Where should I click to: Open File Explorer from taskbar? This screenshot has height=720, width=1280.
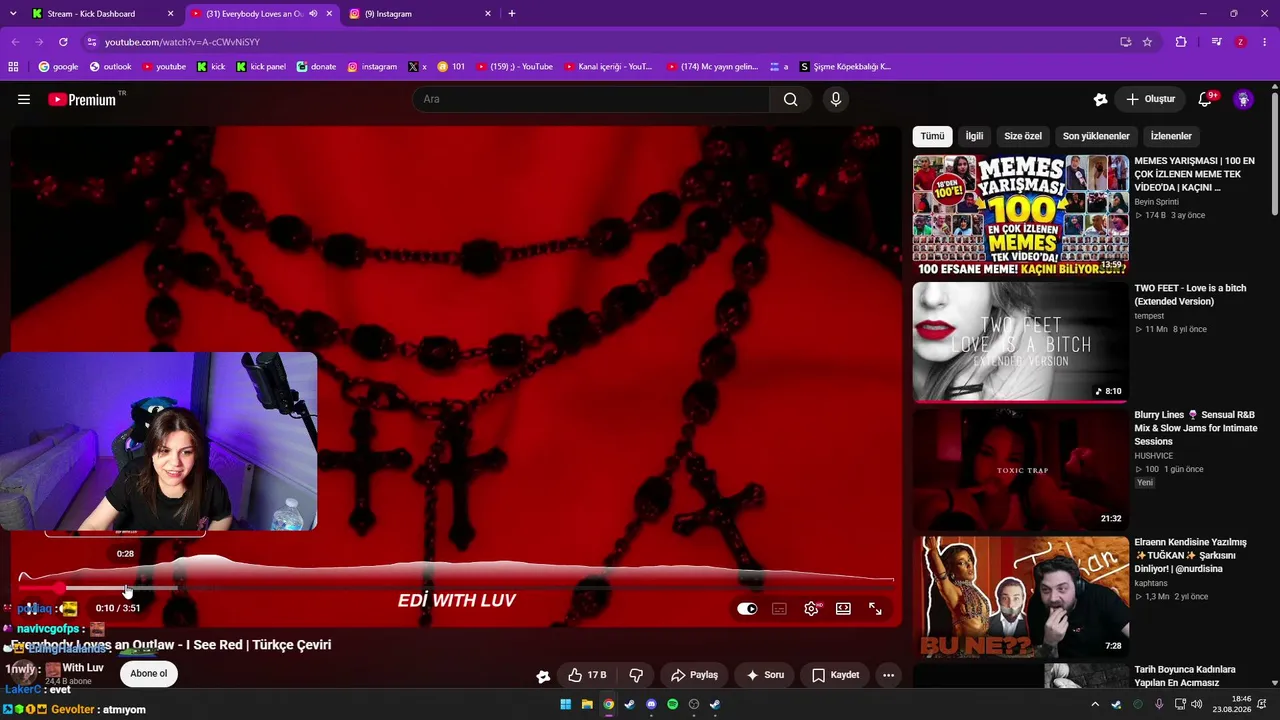(587, 704)
